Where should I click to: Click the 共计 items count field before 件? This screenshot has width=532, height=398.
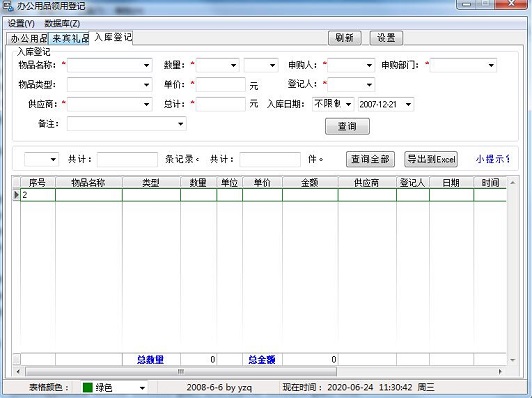[x=270, y=159]
